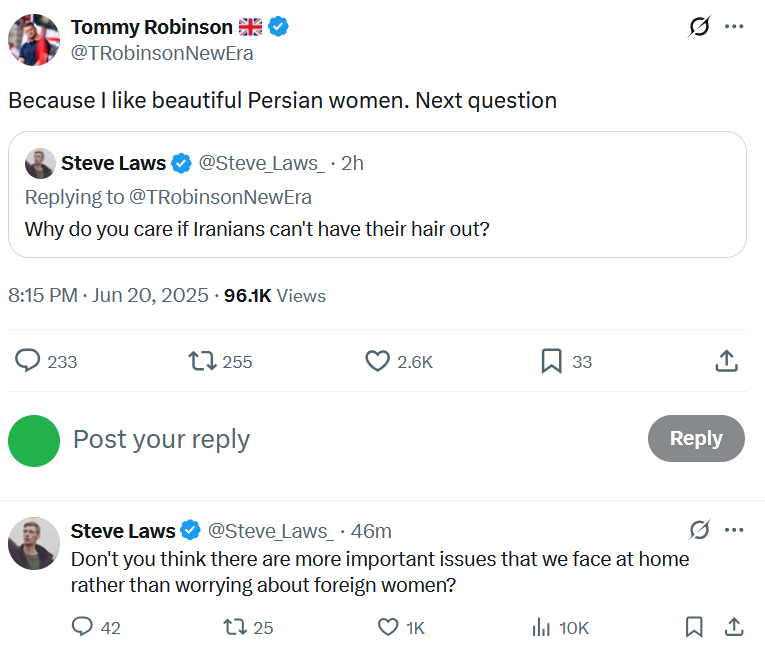Click the Grok icon on main post
Screen dimensions: 765x651
(x=699, y=26)
